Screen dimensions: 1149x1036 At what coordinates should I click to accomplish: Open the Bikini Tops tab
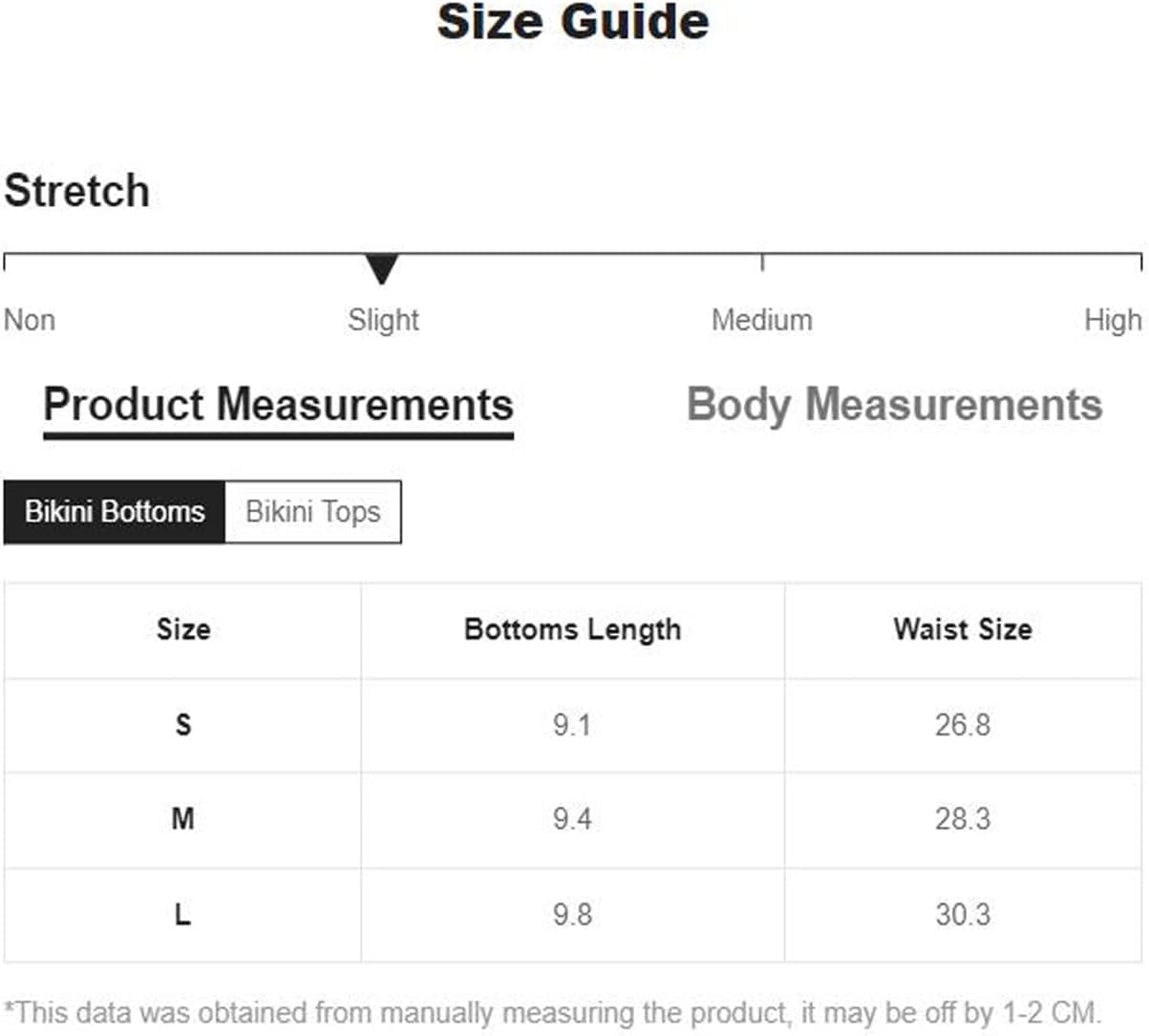313,512
